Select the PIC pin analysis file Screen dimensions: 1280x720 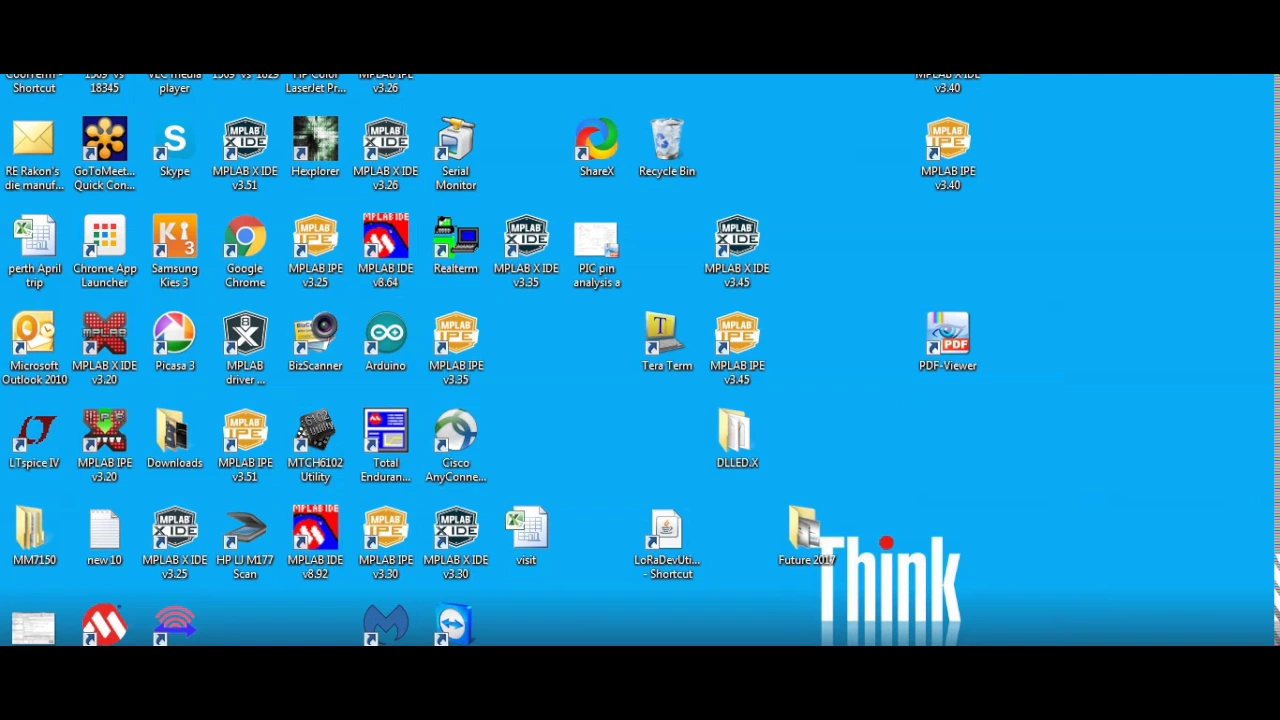click(x=597, y=252)
